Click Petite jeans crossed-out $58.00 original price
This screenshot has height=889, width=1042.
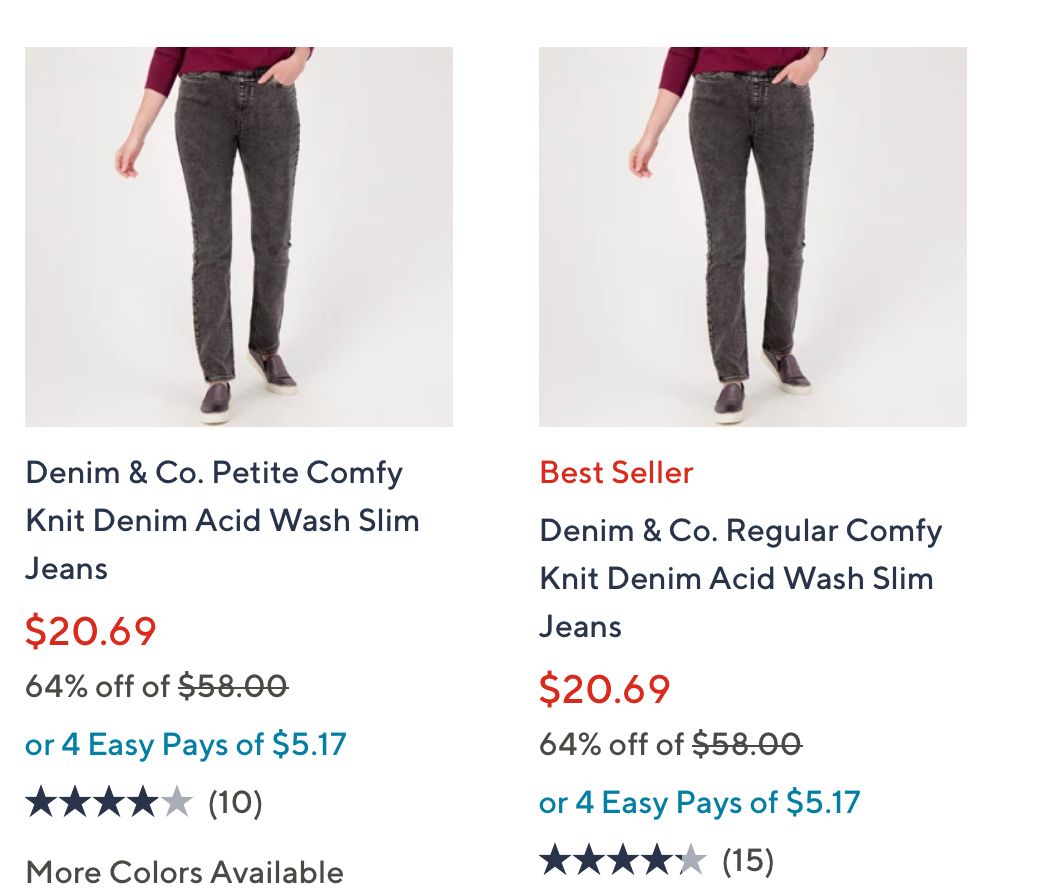[x=234, y=686]
